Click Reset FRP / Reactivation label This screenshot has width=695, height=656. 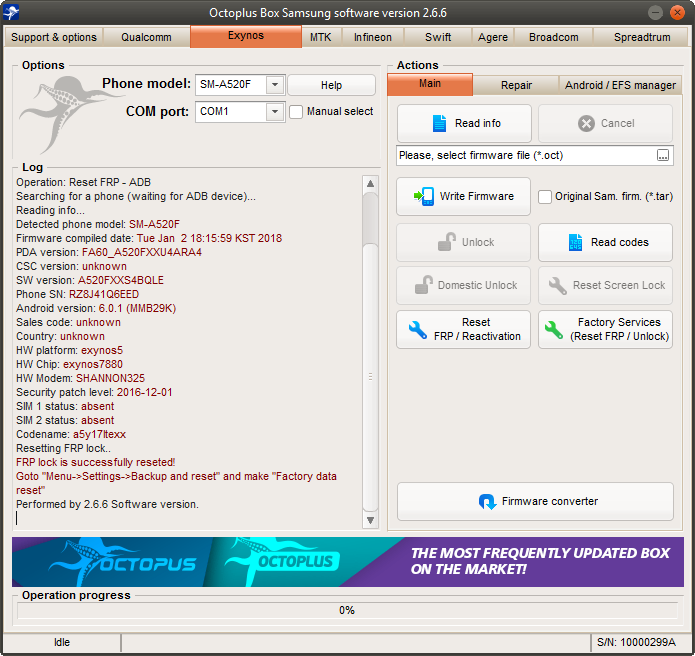pos(477,329)
